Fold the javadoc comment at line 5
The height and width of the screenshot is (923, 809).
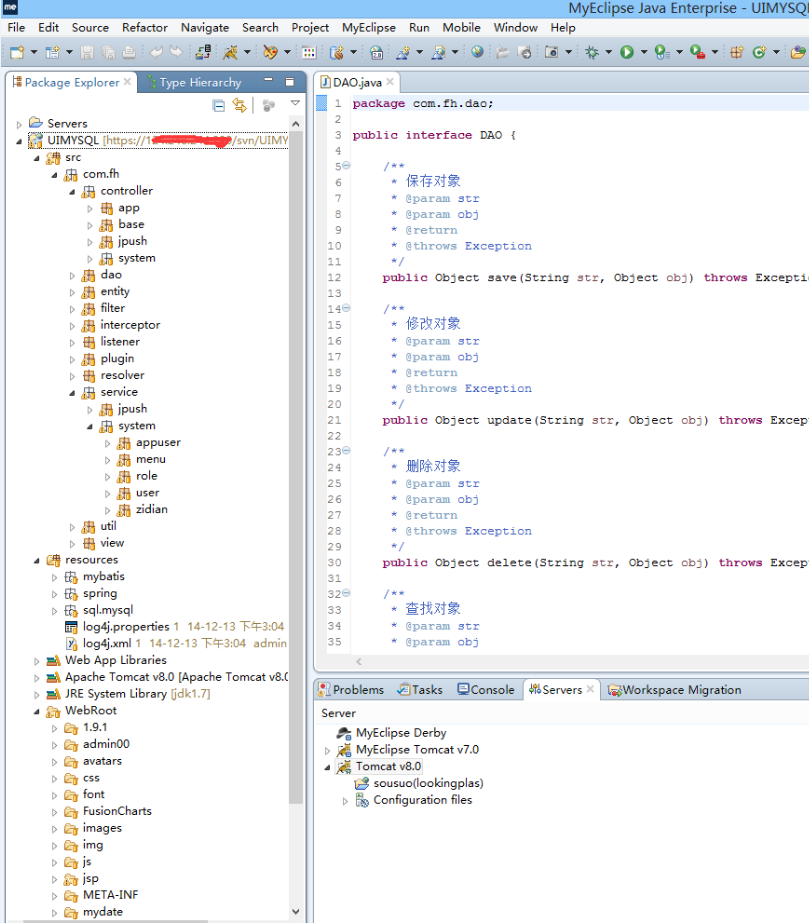[347, 165]
